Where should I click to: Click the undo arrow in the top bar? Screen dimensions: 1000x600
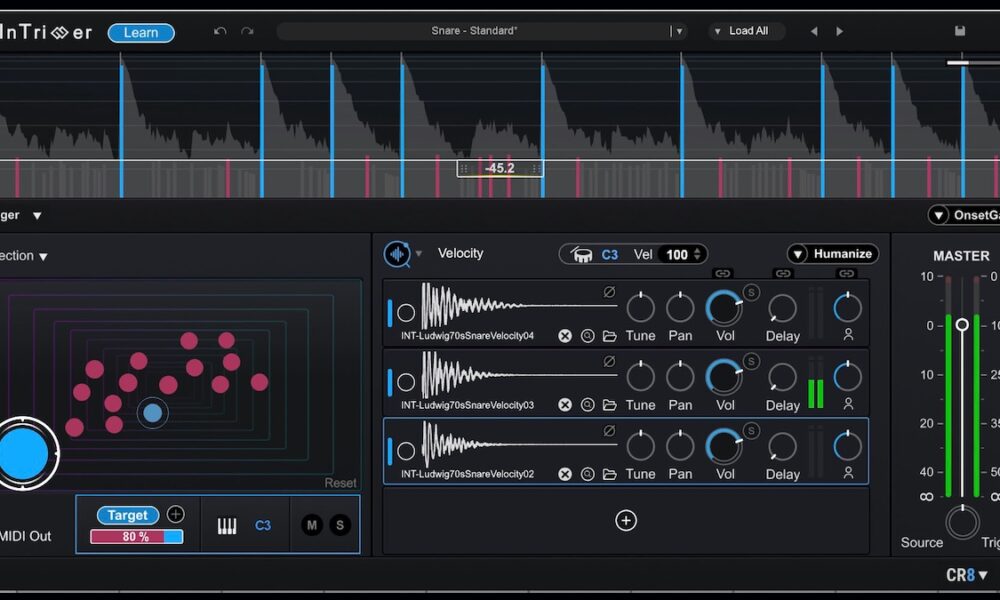click(220, 31)
